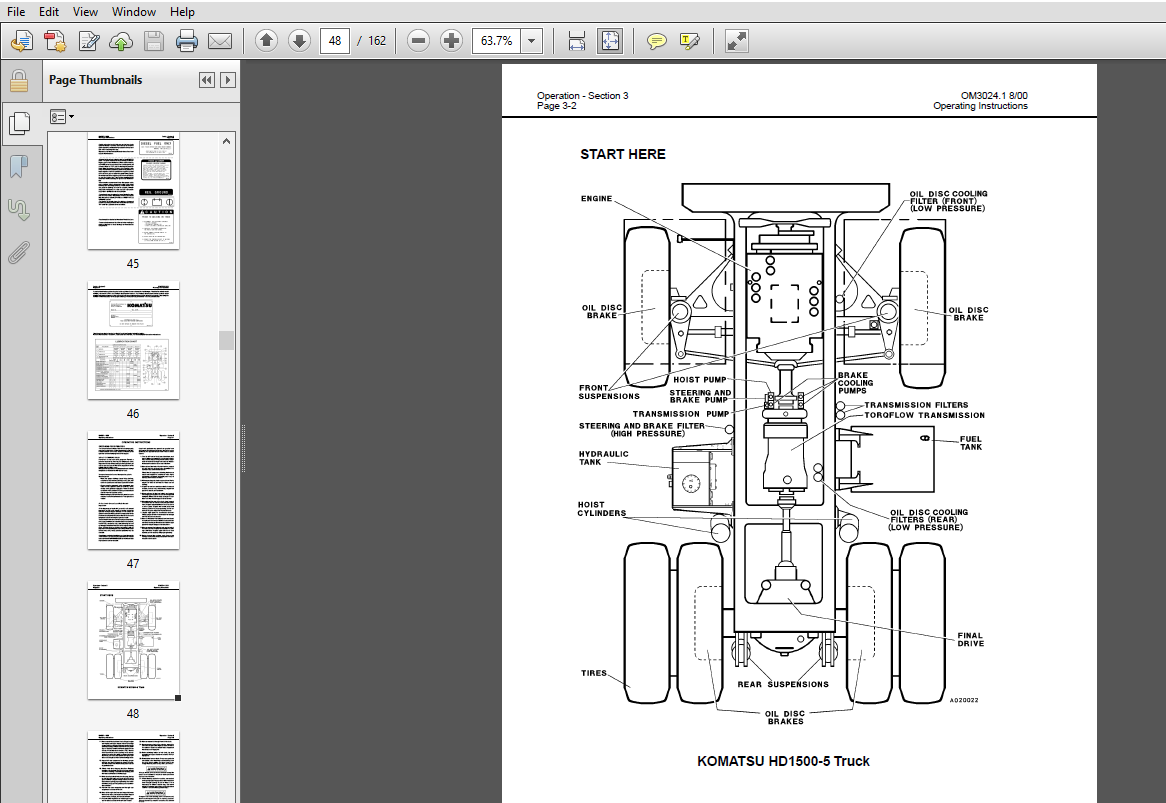Click the "HOIST PUMP" diagram label
Screen dimensions: 1166x803
point(700,380)
